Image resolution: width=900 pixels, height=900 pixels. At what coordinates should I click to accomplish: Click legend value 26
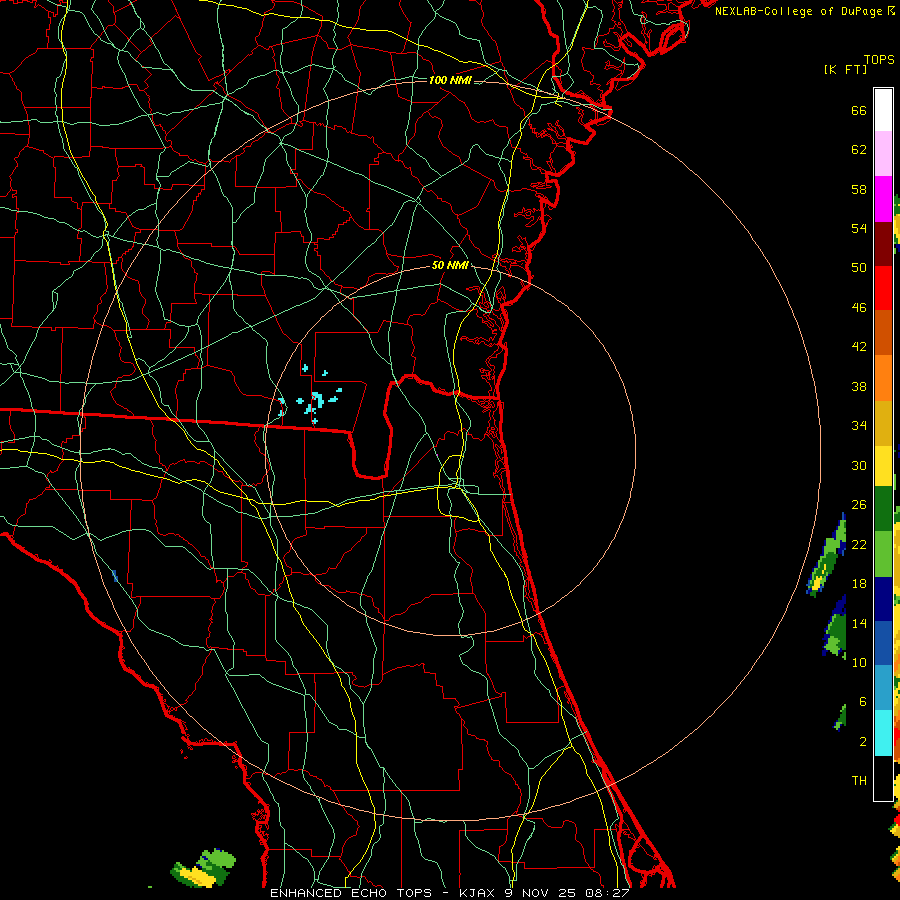pyautogui.click(x=859, y=505)
